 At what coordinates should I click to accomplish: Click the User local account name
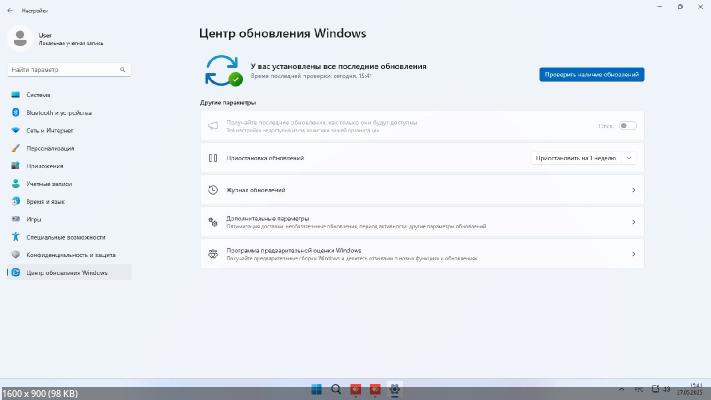click(x=45, y=35)
